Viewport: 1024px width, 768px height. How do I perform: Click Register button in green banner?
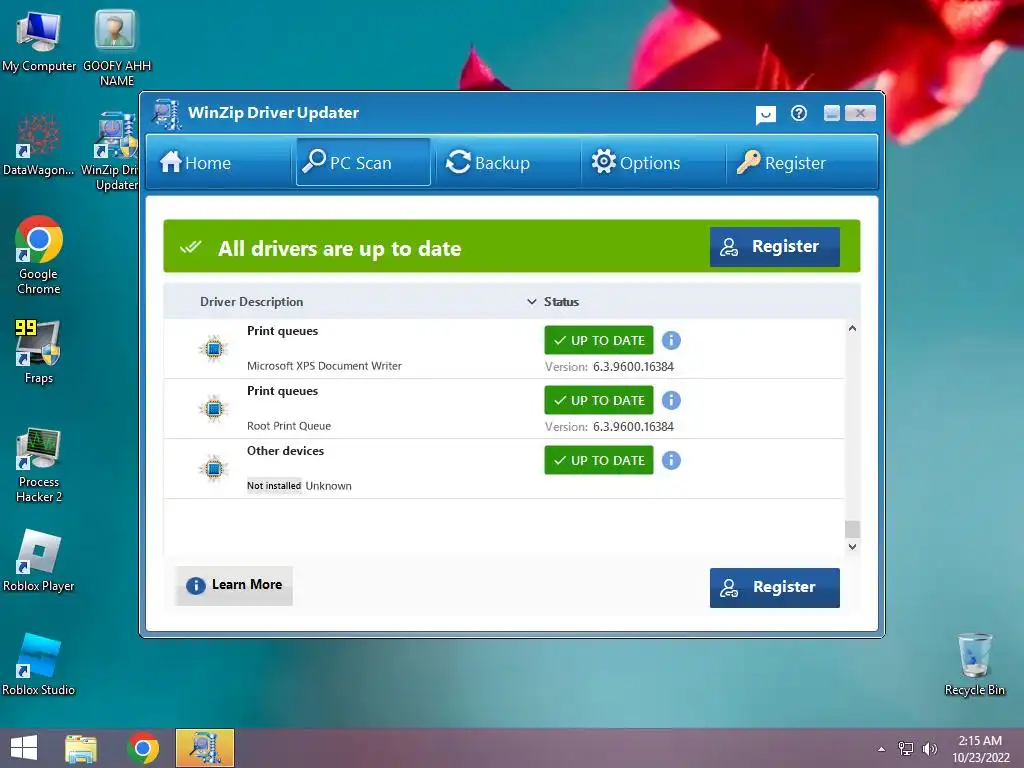pos(775,246)
